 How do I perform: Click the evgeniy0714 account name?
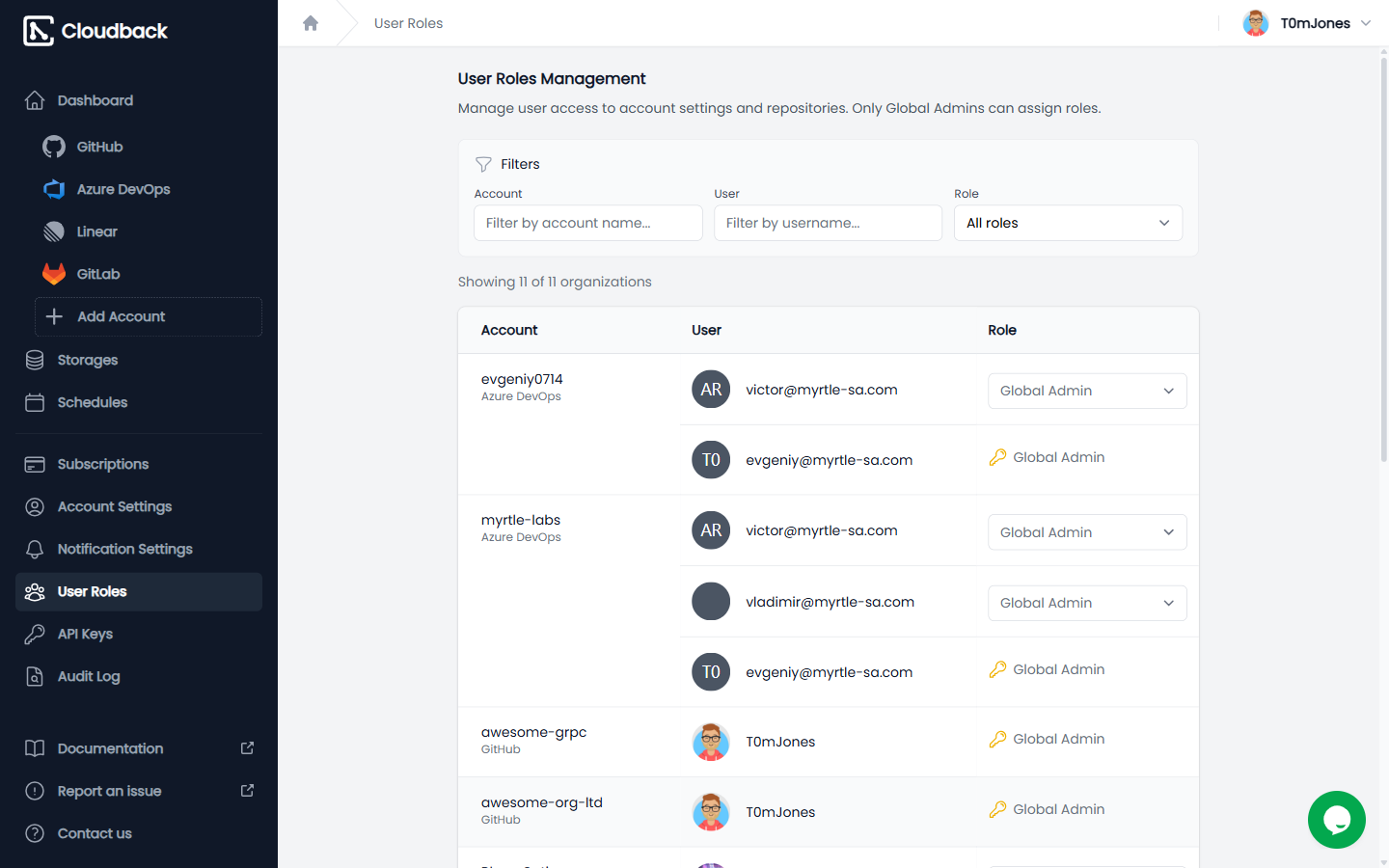click(x=522, y=379)
